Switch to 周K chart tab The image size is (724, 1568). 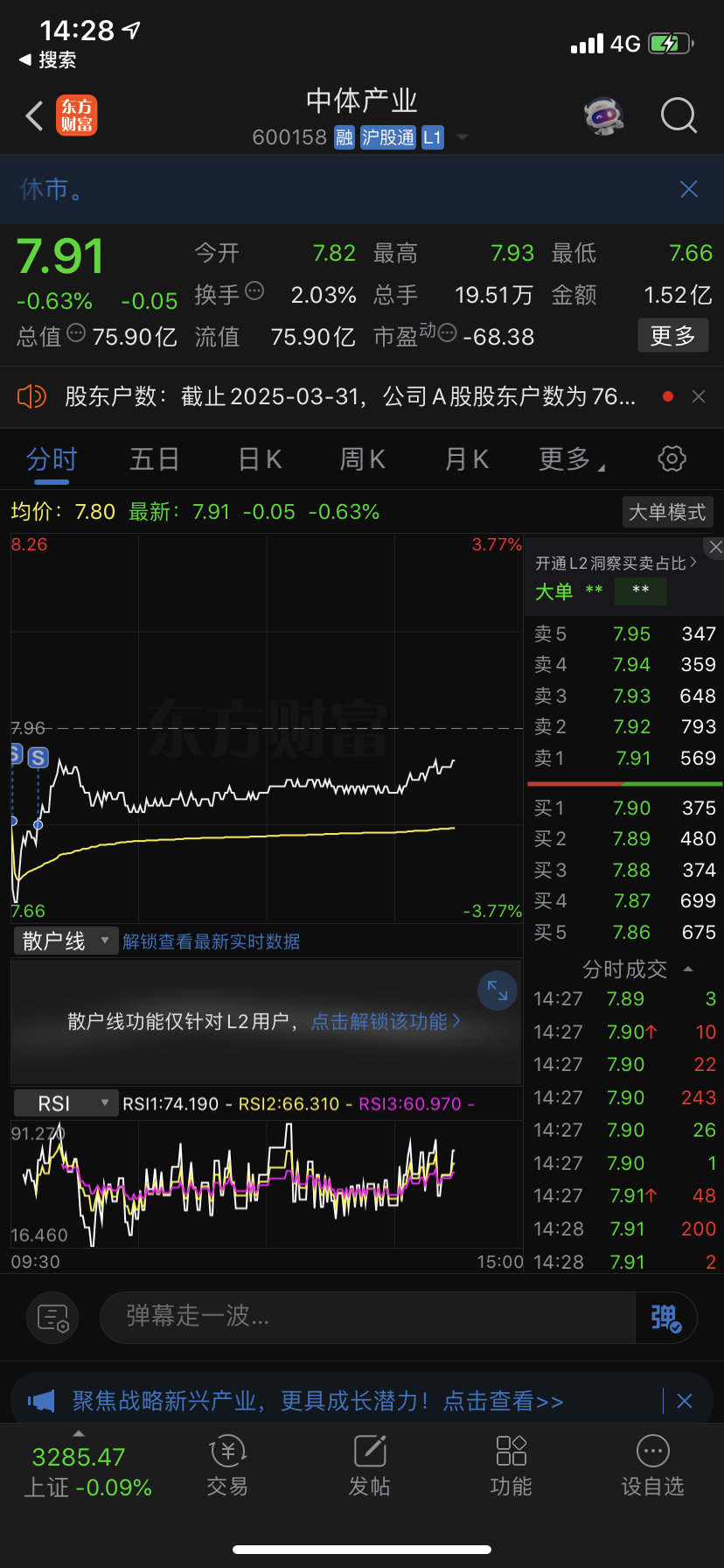coord(363,458)
